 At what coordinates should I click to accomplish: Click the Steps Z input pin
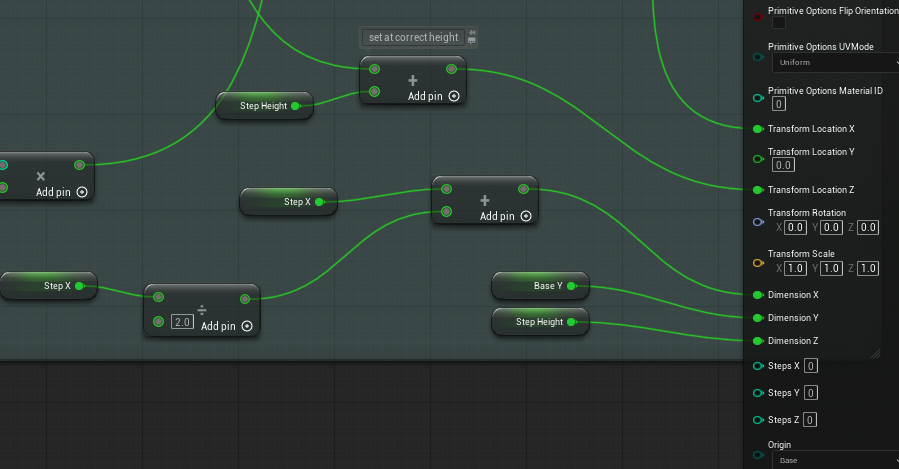point(758,420)
